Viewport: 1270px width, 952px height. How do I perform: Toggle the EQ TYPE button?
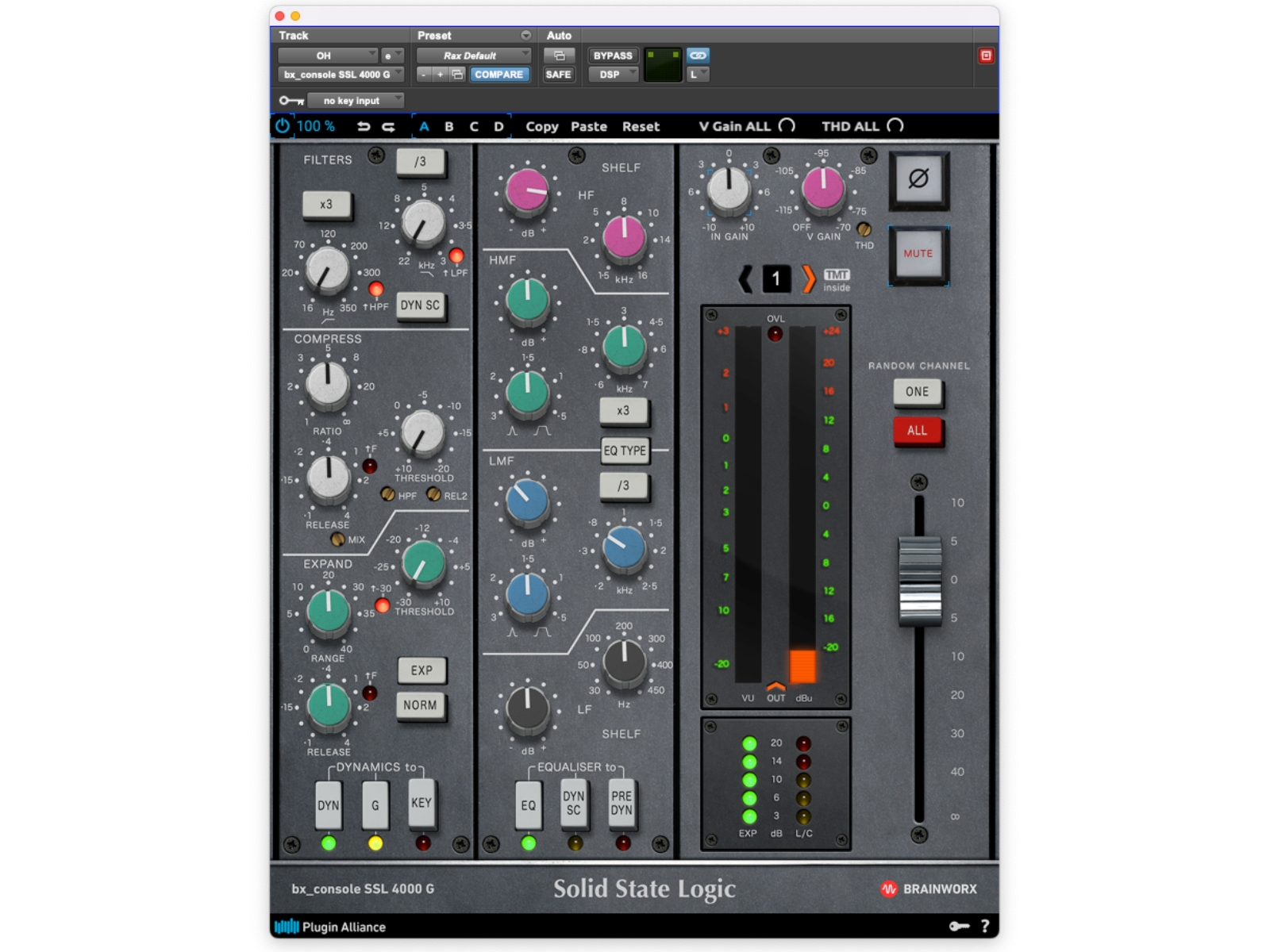tap(625, 451)
